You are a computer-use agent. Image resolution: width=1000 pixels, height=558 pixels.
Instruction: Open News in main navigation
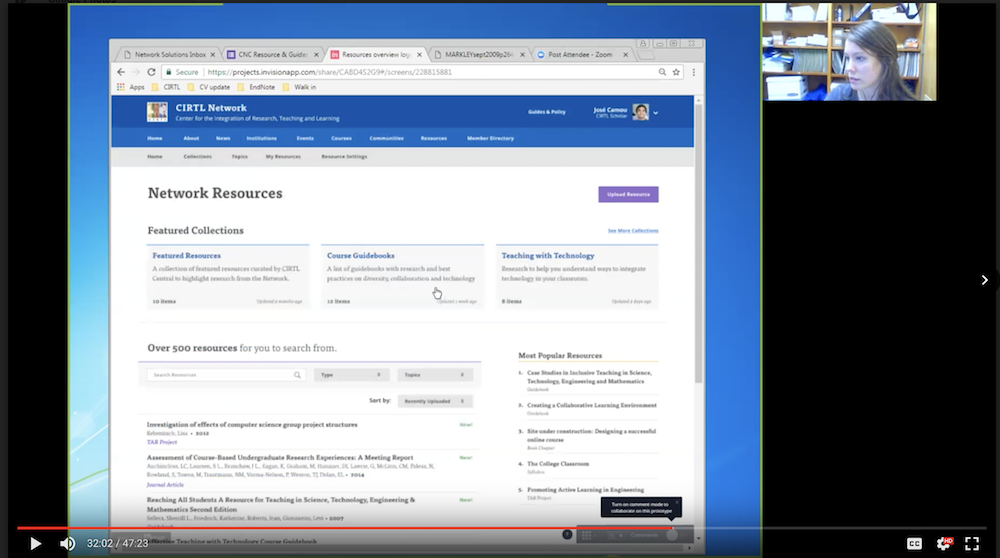[223, 138]
